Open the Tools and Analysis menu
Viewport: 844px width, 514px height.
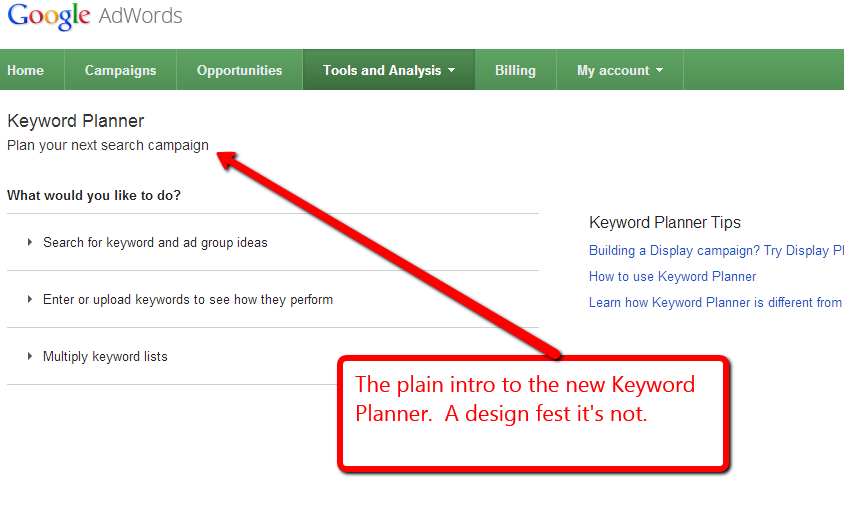[x=389, y=71]
